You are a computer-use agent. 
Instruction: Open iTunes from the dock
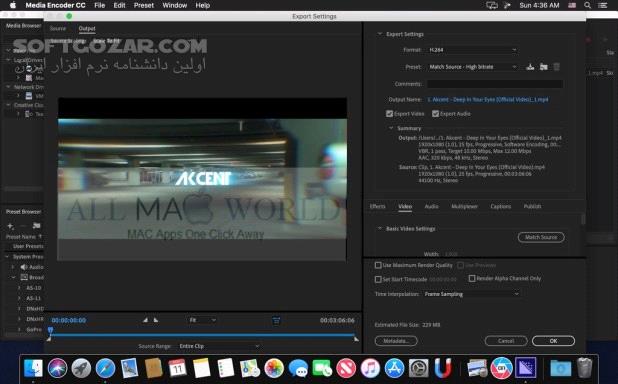tap(370, 369)
